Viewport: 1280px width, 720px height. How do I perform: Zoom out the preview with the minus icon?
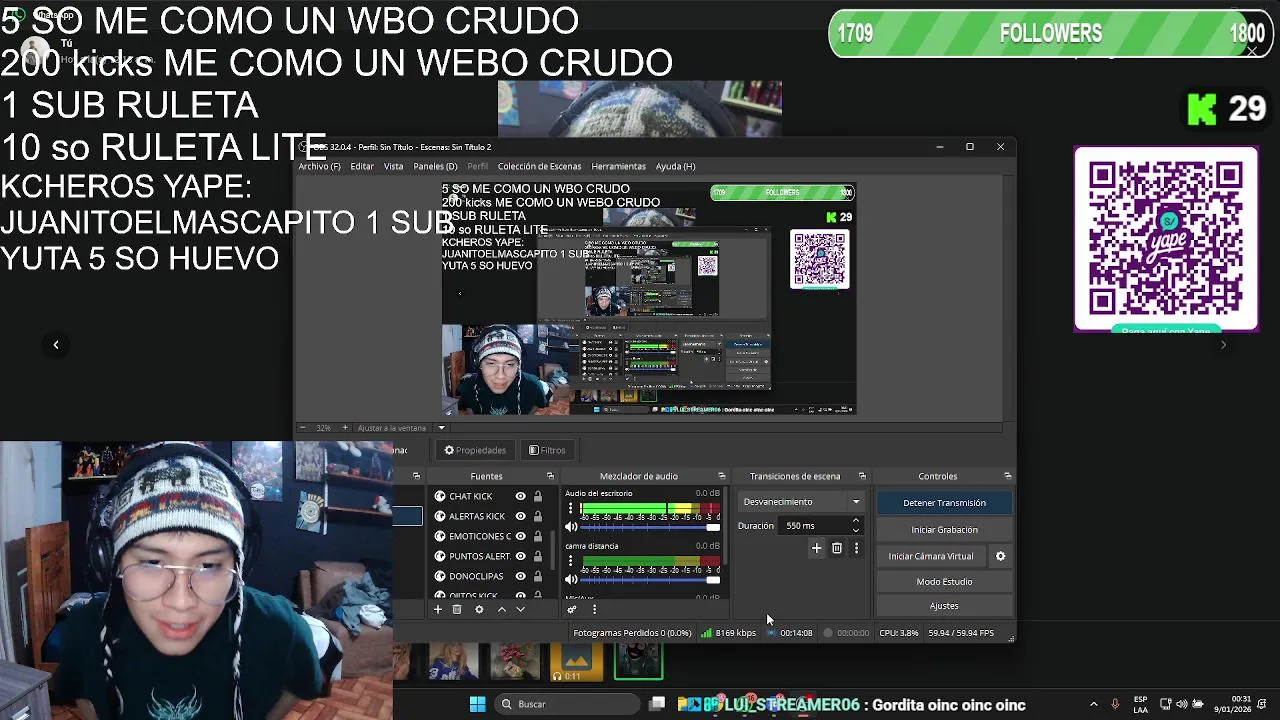tap(302, 428)
